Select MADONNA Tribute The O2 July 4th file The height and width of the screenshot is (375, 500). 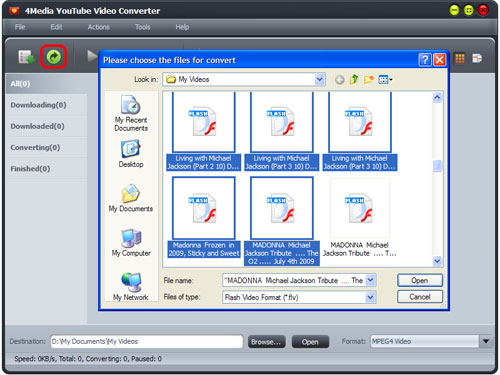click(x=282, y=221)
